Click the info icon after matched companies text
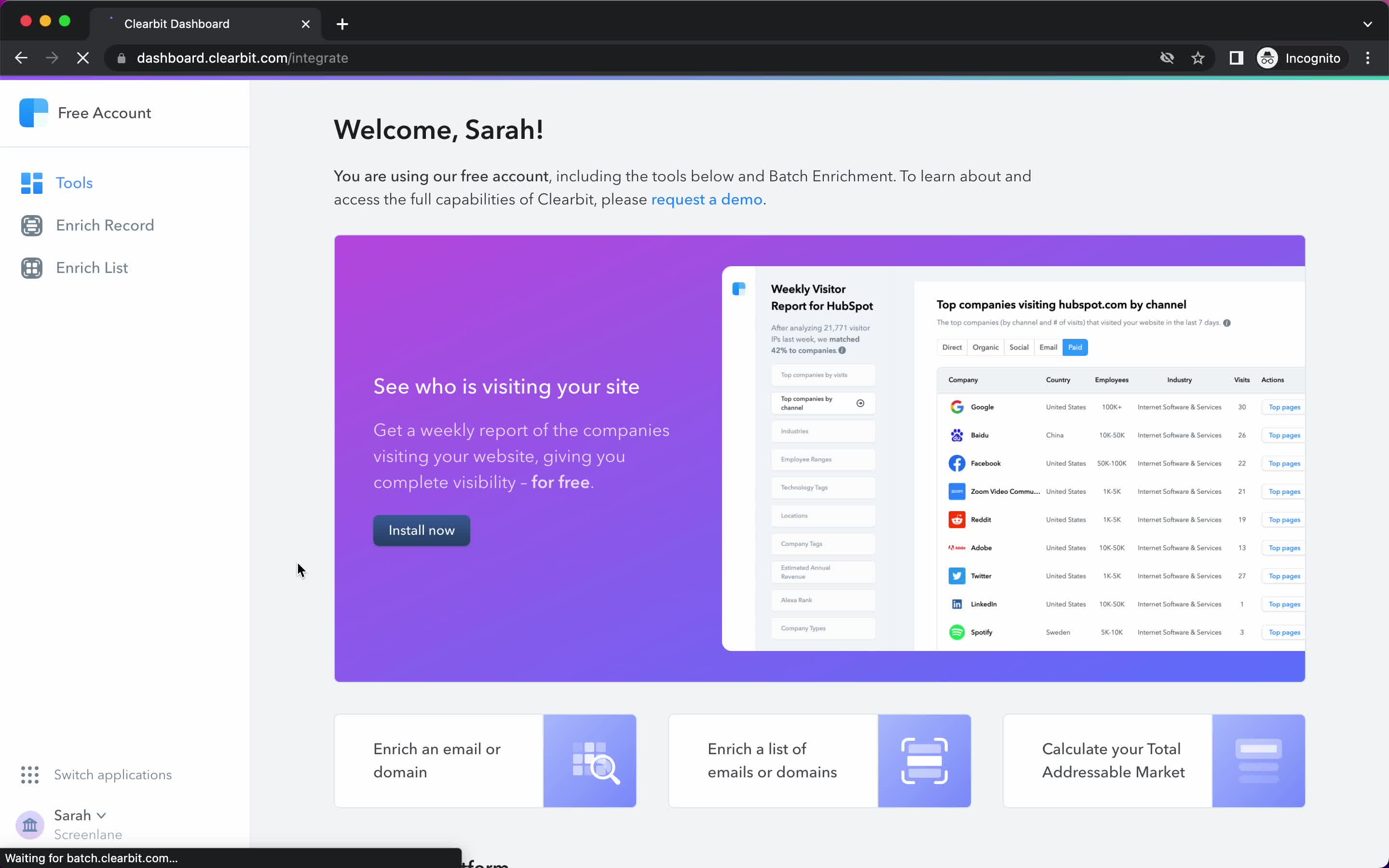1389x868 pixels. [842, 351]
